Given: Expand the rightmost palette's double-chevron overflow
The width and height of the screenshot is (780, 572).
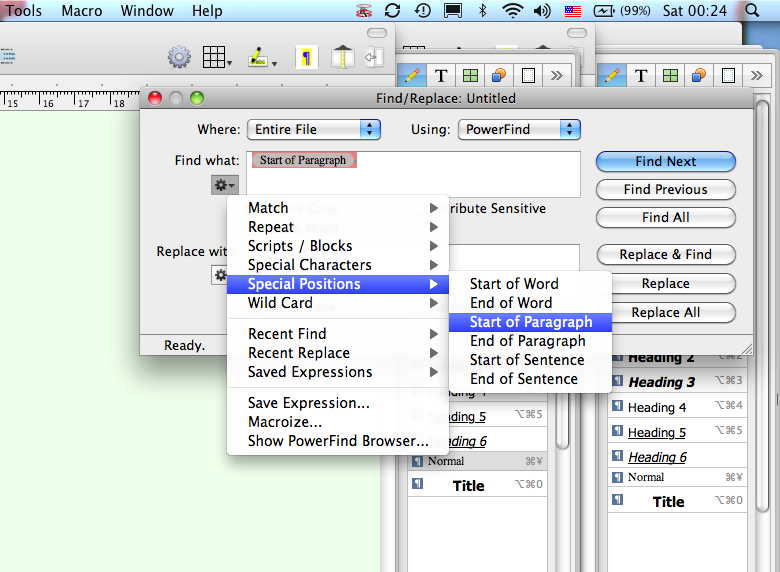Looking at the screenshot, I should pyautogui.click(x=757, y=75).
